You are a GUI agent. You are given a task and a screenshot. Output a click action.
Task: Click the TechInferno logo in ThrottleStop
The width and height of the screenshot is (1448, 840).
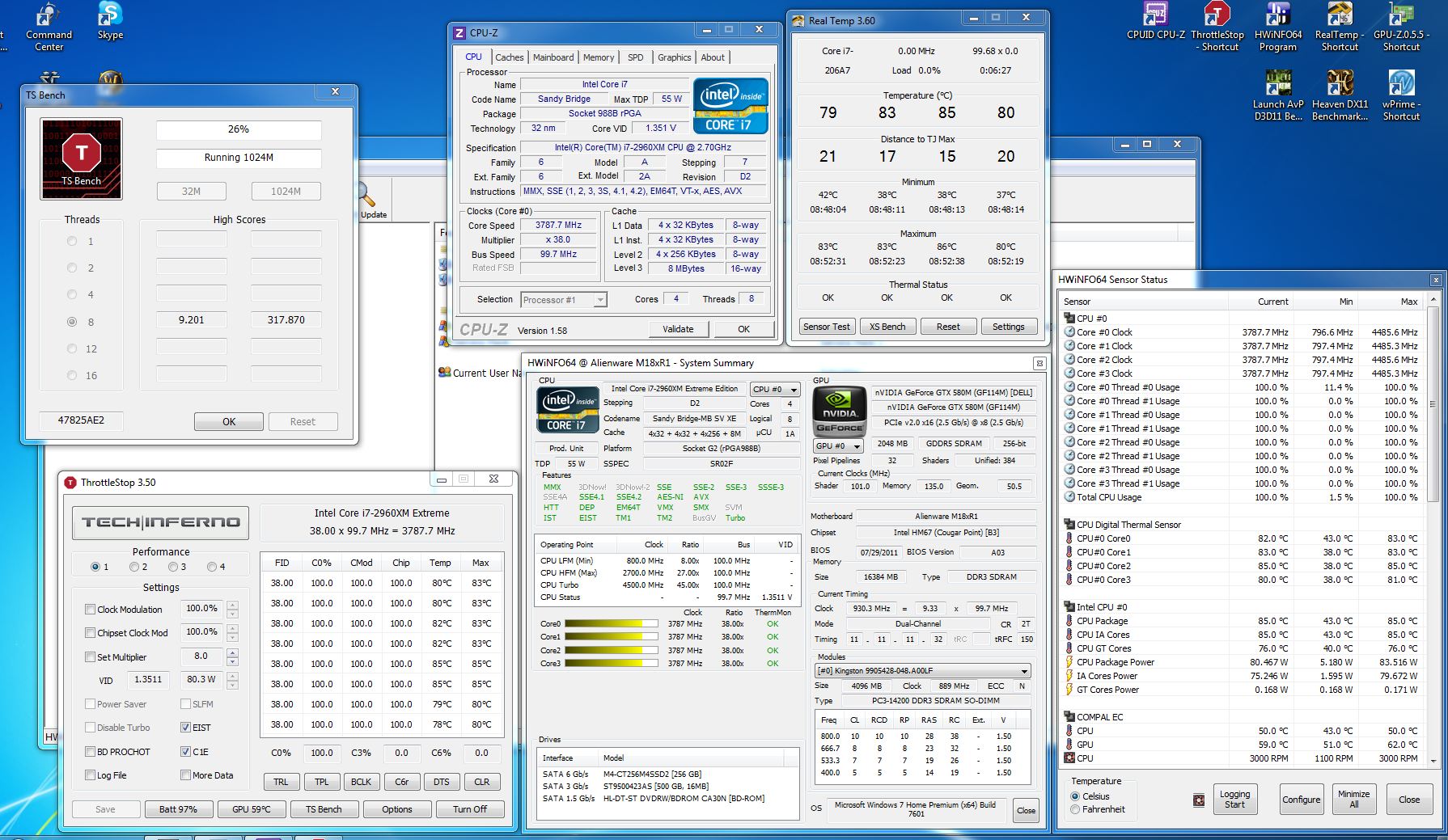160,522
